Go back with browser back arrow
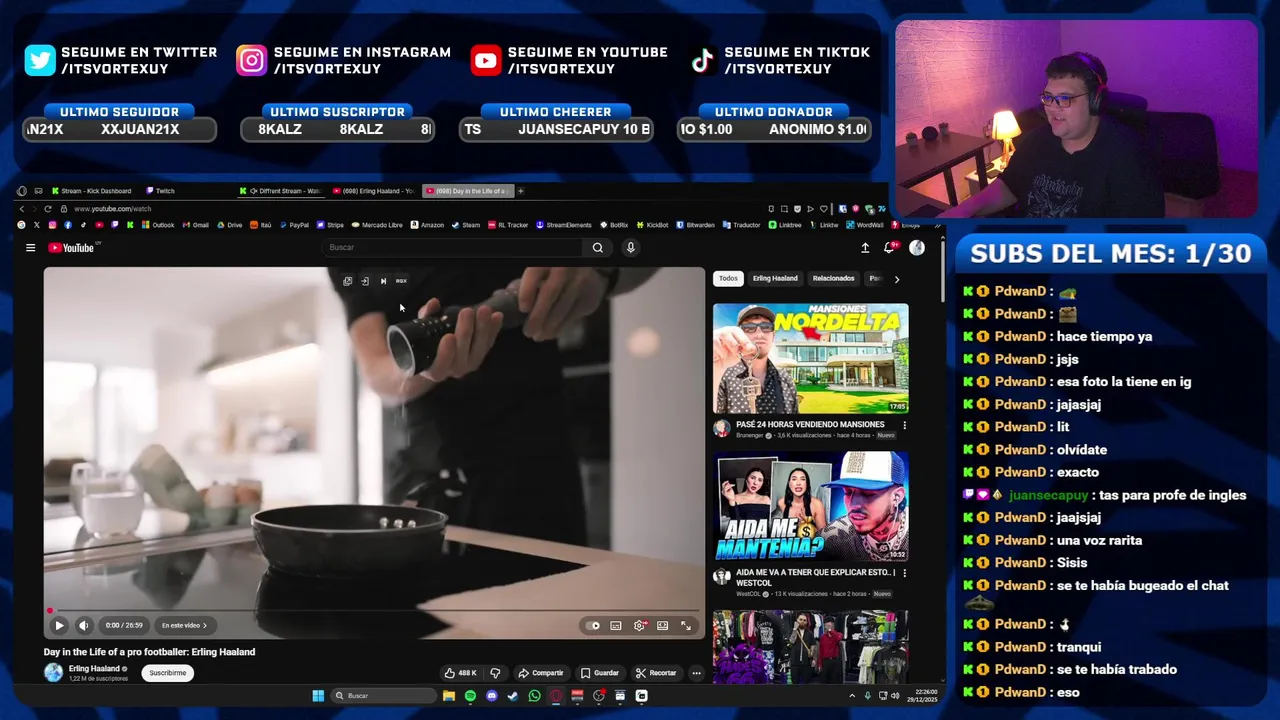Image resolution: width=1280 pixels, height=720 pixels. tap(22, 209)
